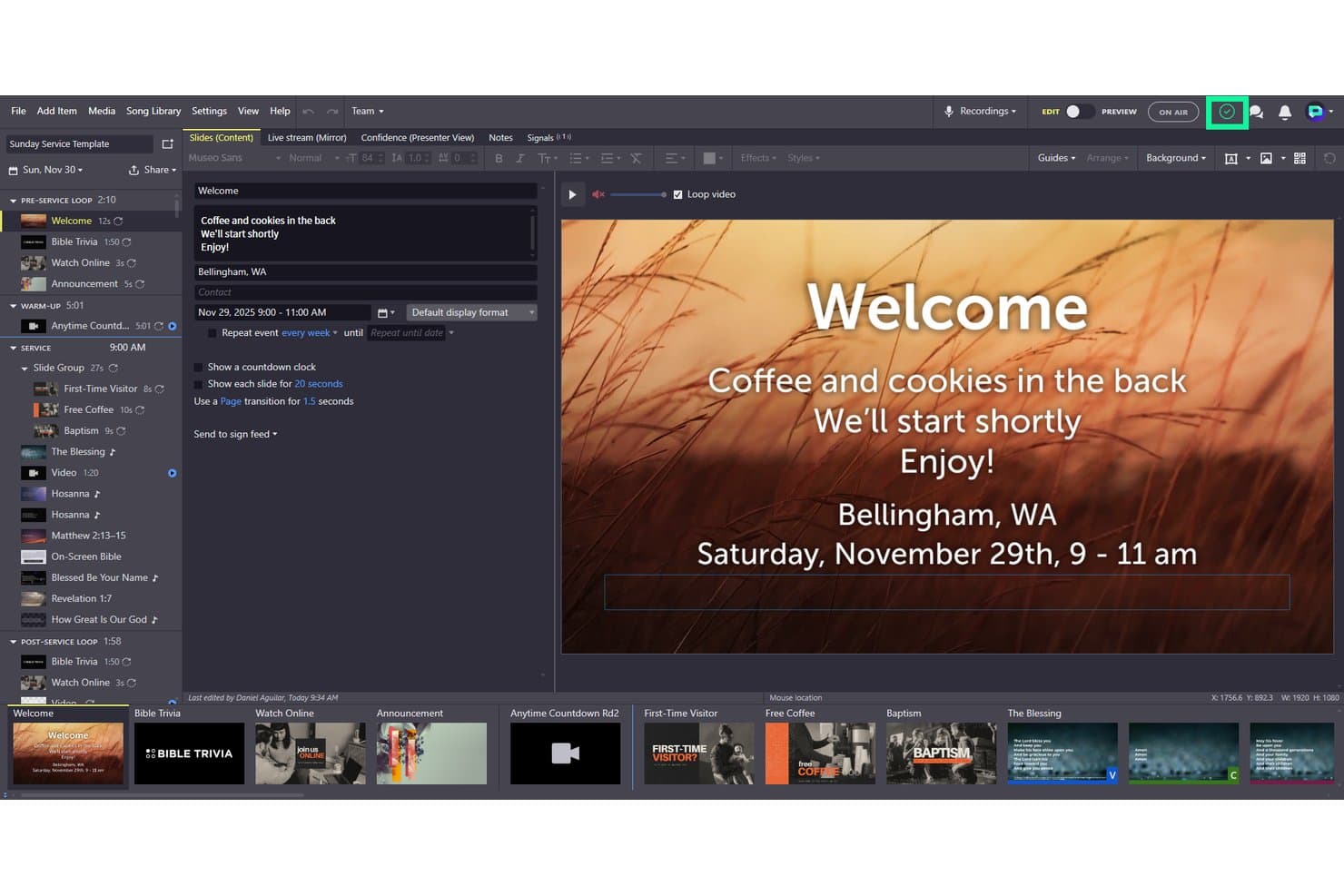Click the insert image icon

tap(1266, 158)
